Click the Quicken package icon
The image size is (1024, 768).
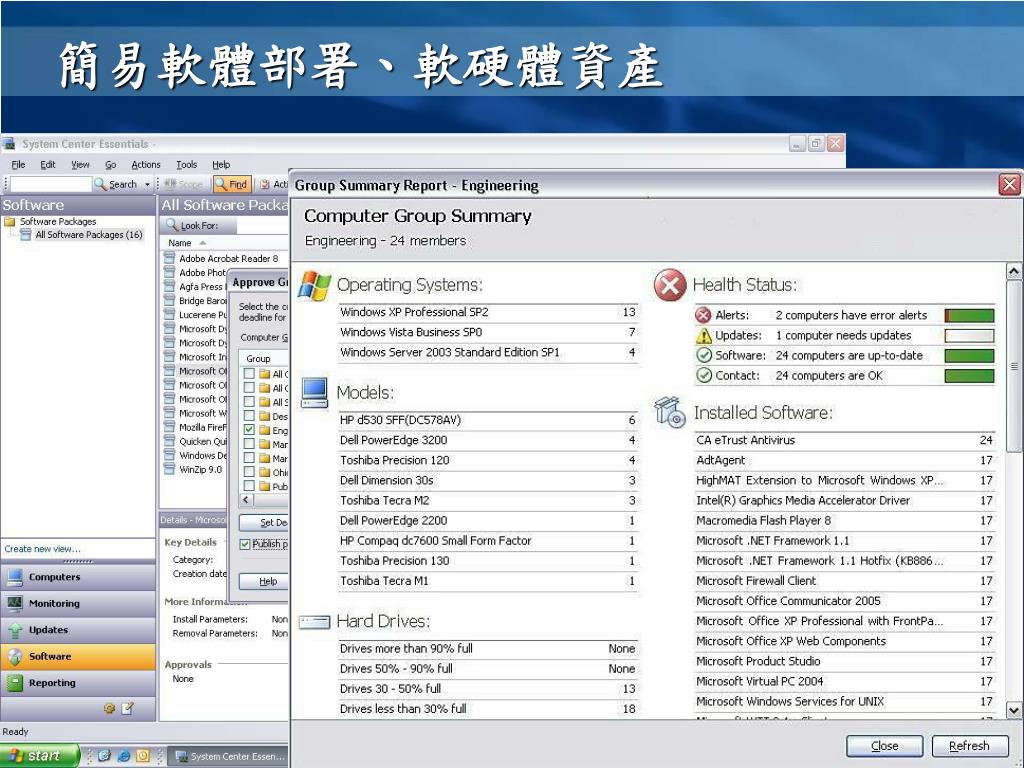click(x=169, y=441)
